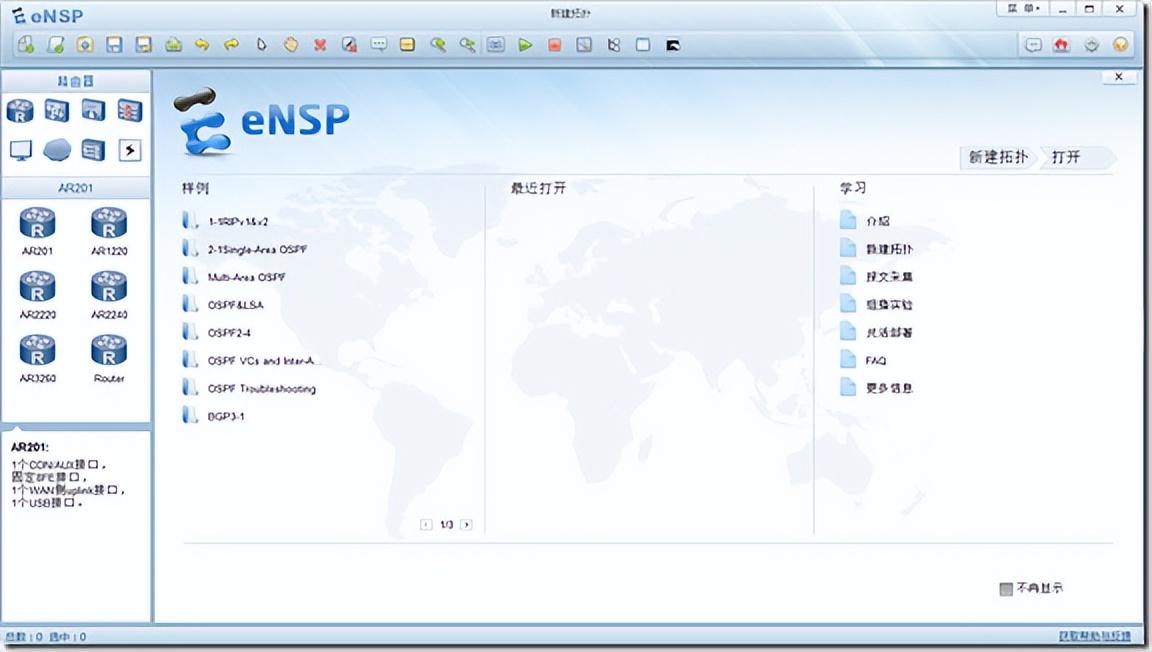The height and width of the screenshot is (652, 1152).
Task: Select the Switch device category icon
Action: 57,111
